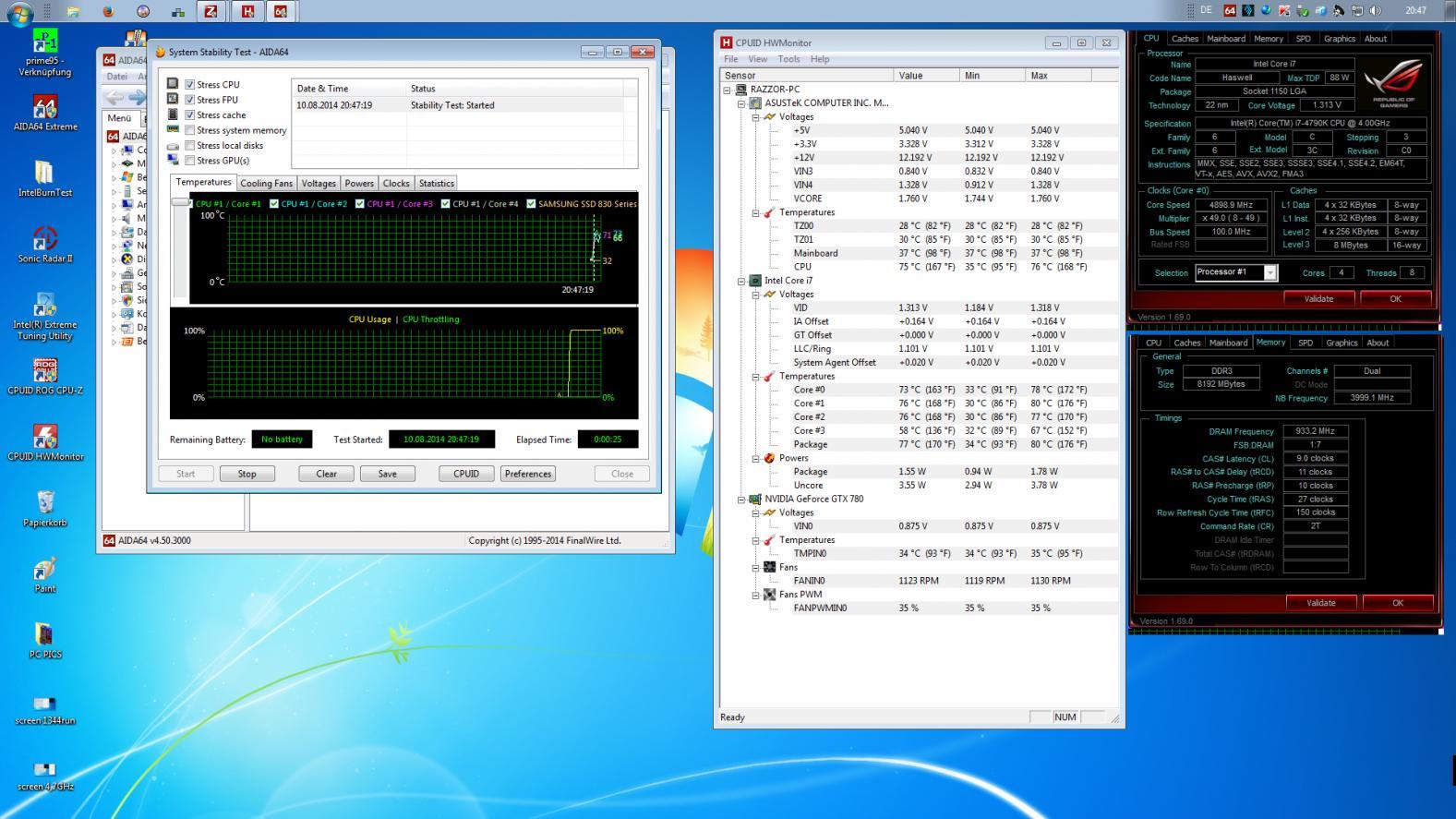Click the Stress system memory RAM icon
1456x819 pixels.
pos(173,129)
